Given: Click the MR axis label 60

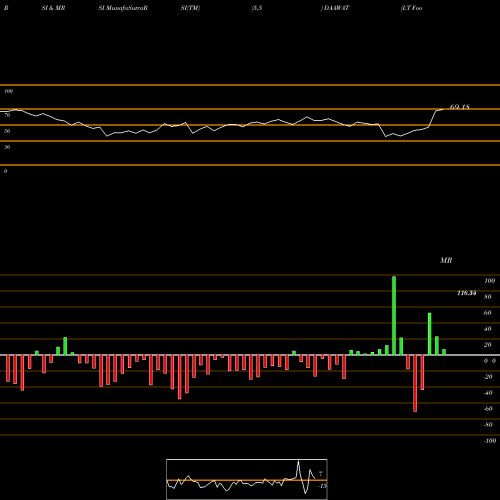Looking at the screenshot, I should tap(488, 313).
